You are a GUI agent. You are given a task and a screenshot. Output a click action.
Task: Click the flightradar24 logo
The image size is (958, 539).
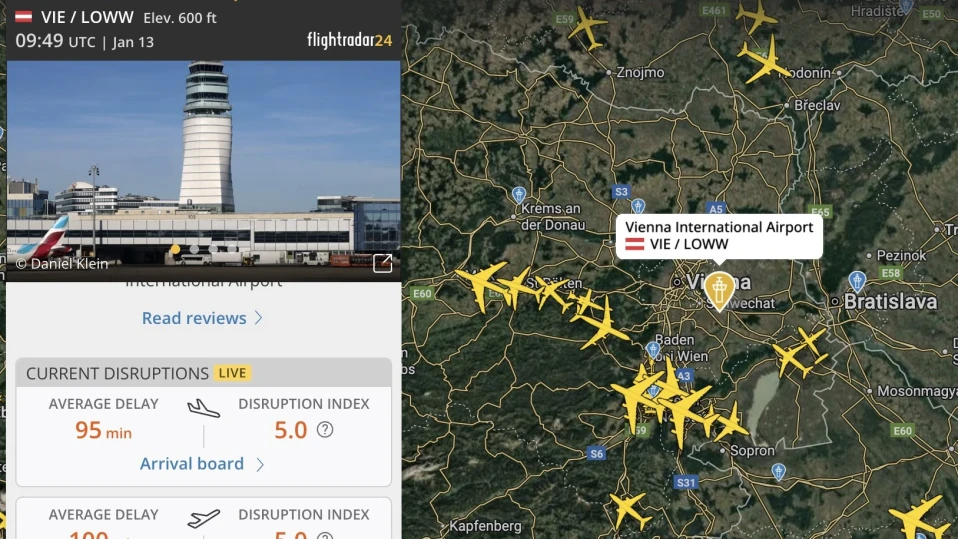pos(349,40)
